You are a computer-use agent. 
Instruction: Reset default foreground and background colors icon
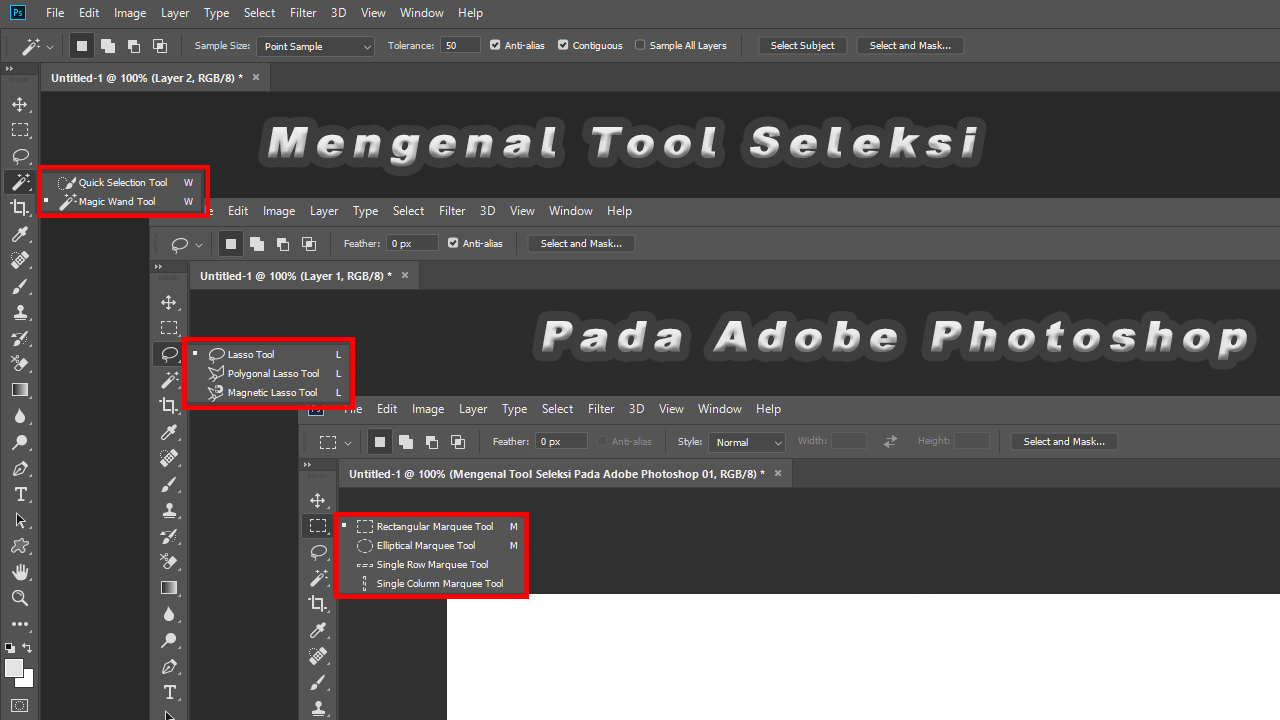10,648
